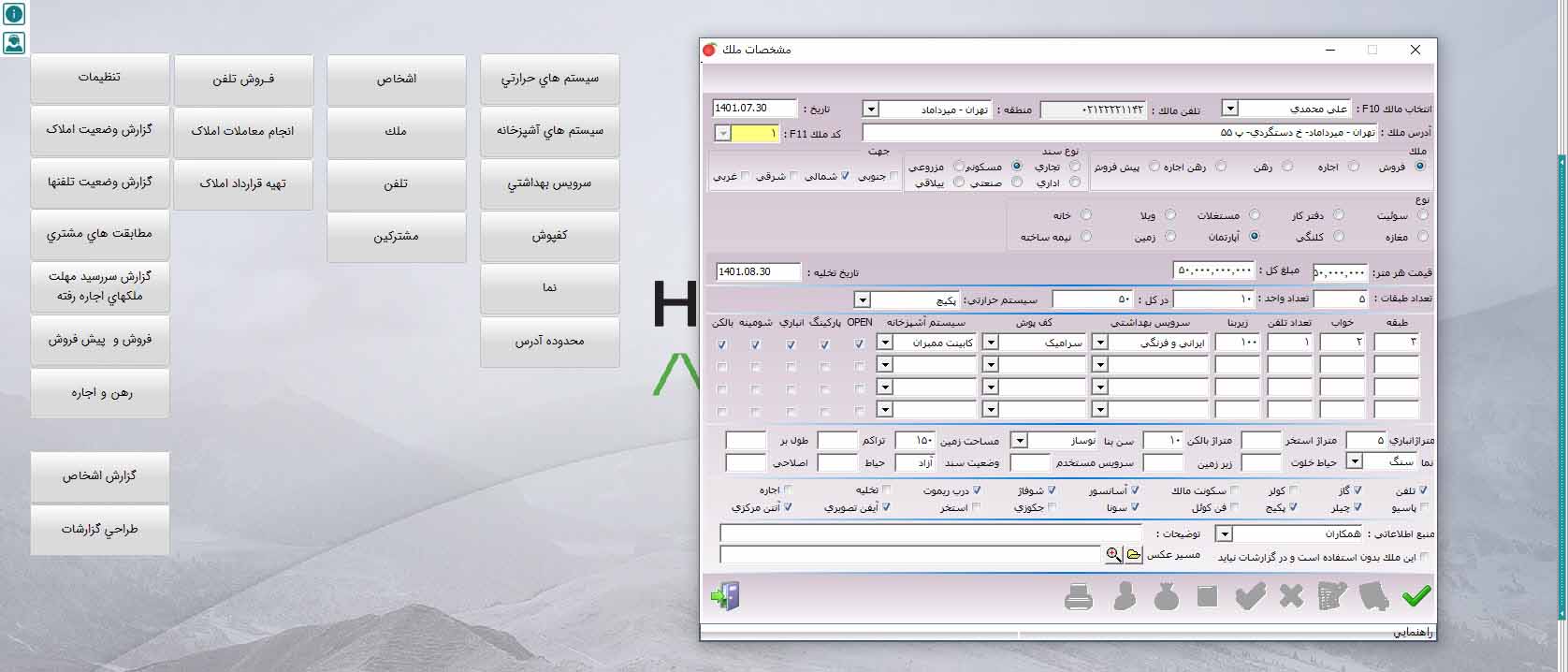Click the money bag icon
The width and height of the screenshot is (1568, 672).
1166,597
